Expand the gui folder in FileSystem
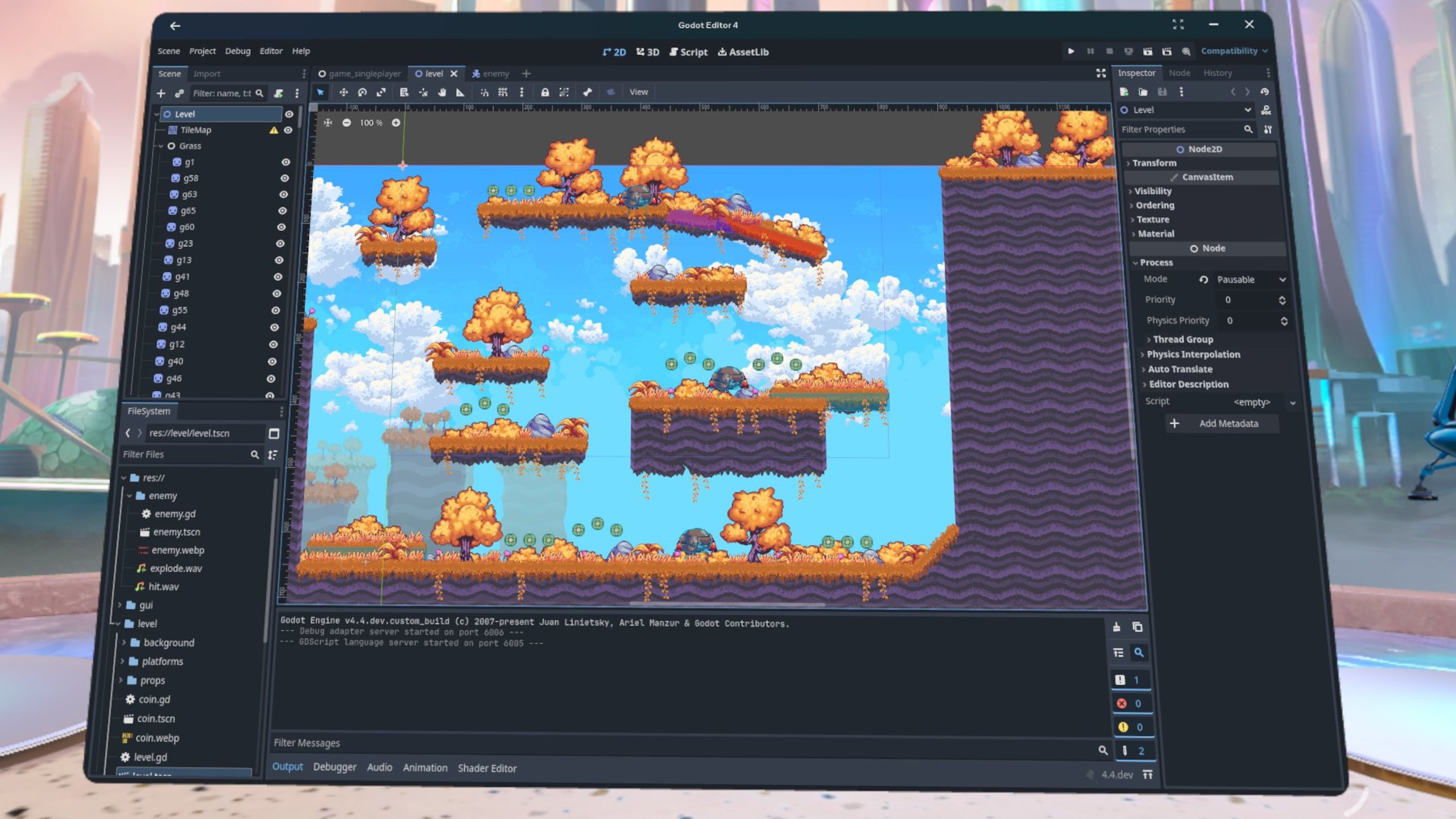The width and height of the screenshot is (1456, 819). [x=120, y=605]
